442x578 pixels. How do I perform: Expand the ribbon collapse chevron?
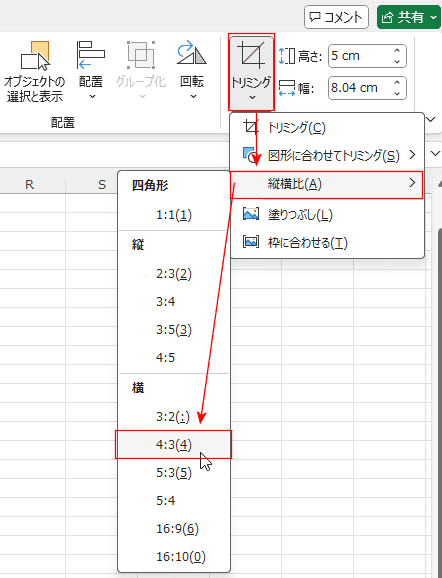431,119
